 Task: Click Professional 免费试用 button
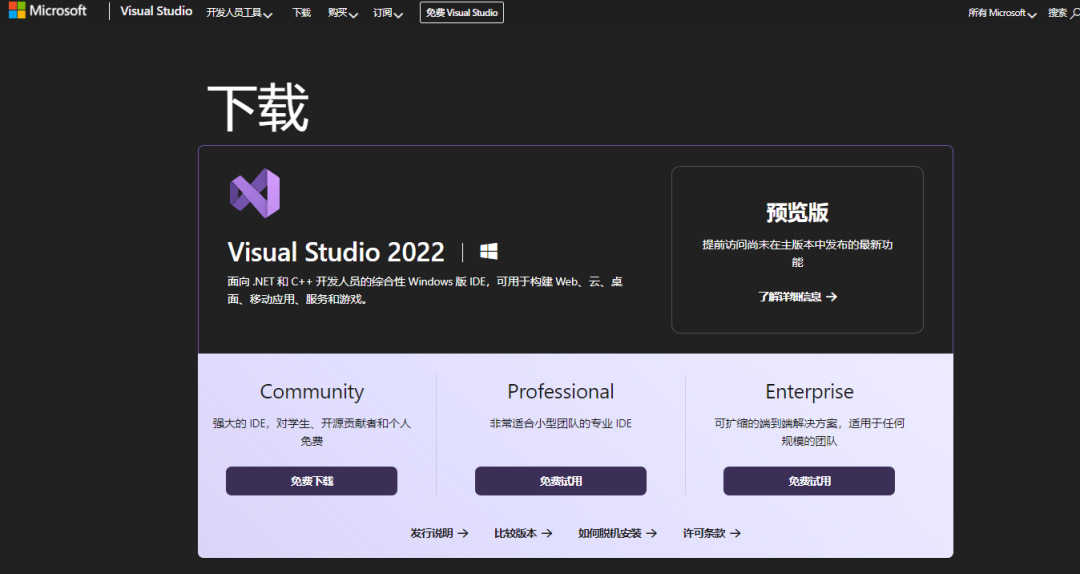click(x=561, y=481)
